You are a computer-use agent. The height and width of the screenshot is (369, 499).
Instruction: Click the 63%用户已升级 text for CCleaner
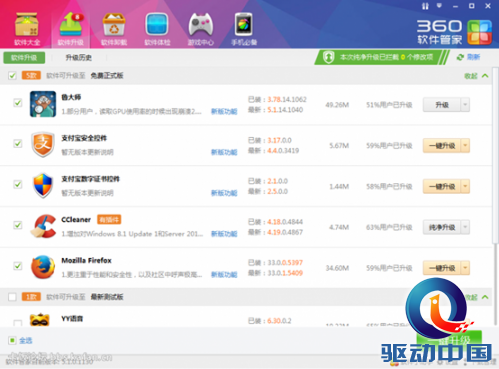389,227
